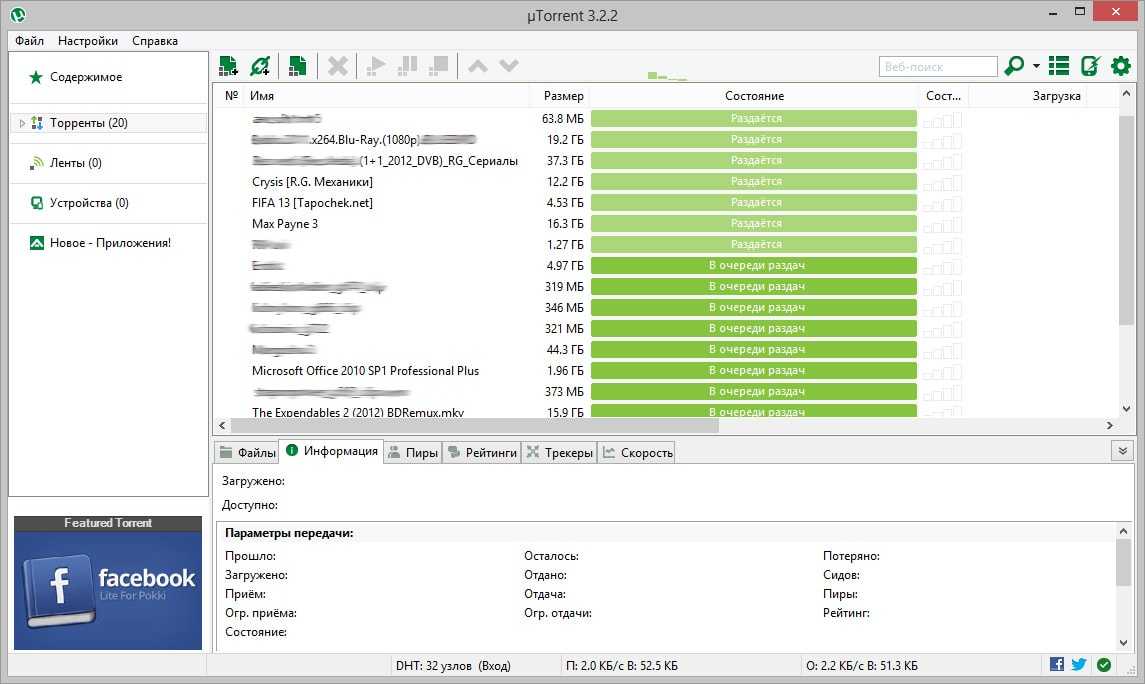This screenshot has width=1145, height=684.
Task: Click the details pane down scroll arrow
Action: point(1123,642)
